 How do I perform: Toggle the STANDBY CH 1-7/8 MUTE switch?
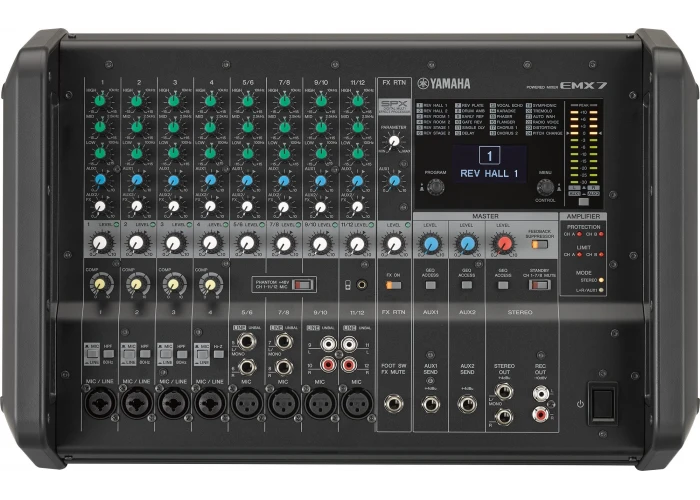coord(540,284)
